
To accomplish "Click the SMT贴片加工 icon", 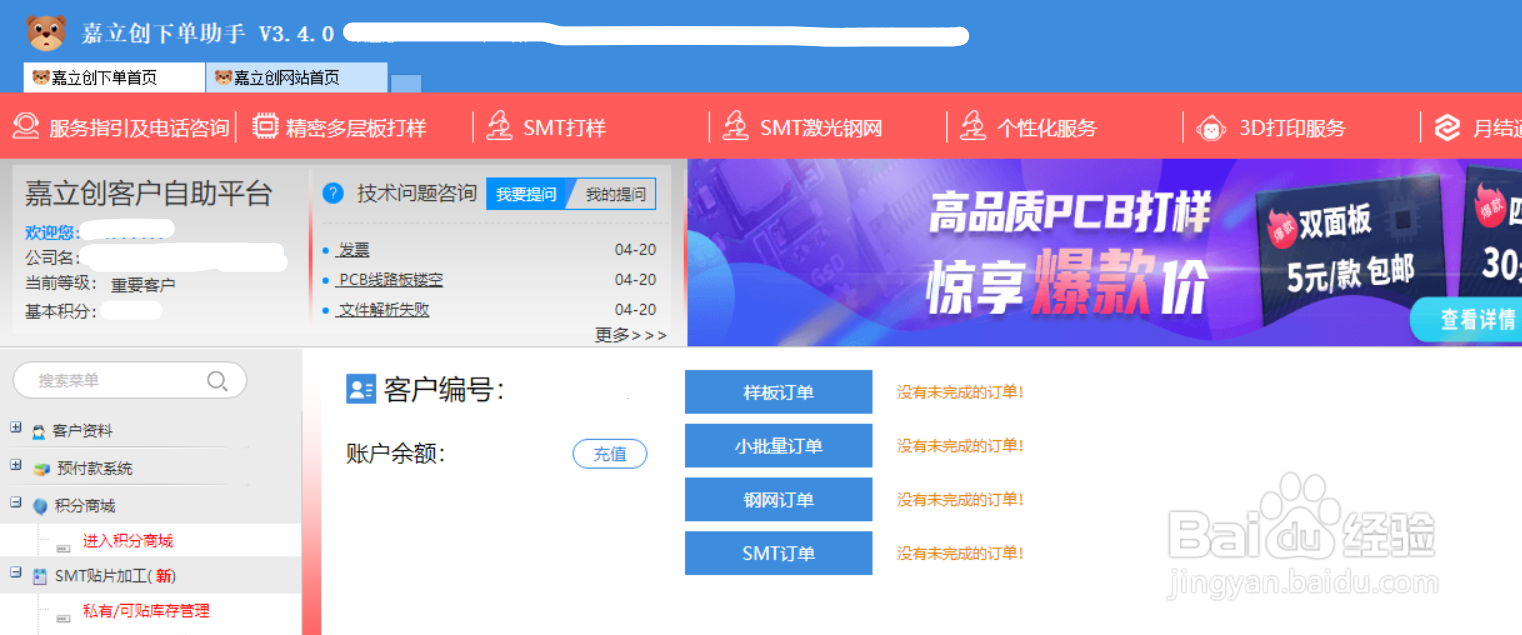I will (x=40, y=576).
